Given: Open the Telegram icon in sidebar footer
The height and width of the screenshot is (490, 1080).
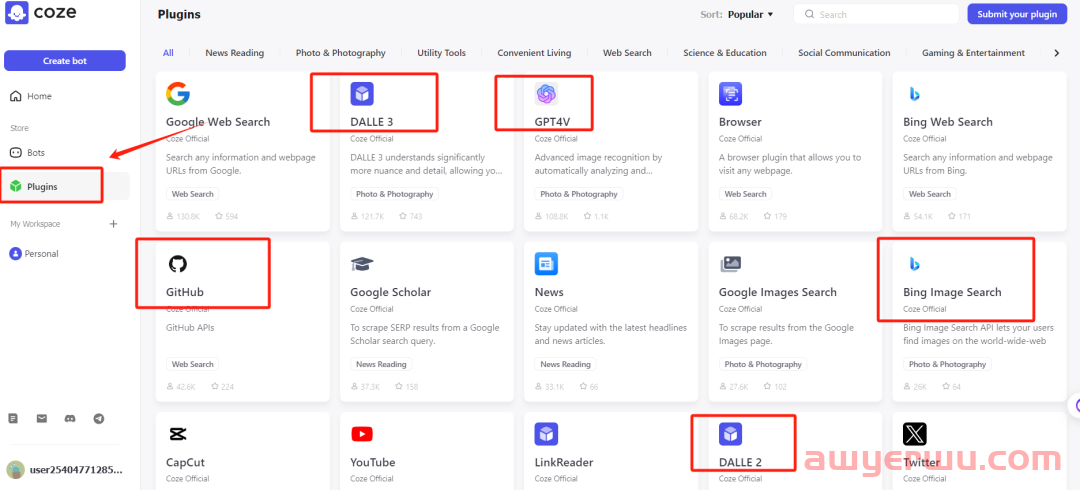Looking at the screenshot, I should coord(98,418).
